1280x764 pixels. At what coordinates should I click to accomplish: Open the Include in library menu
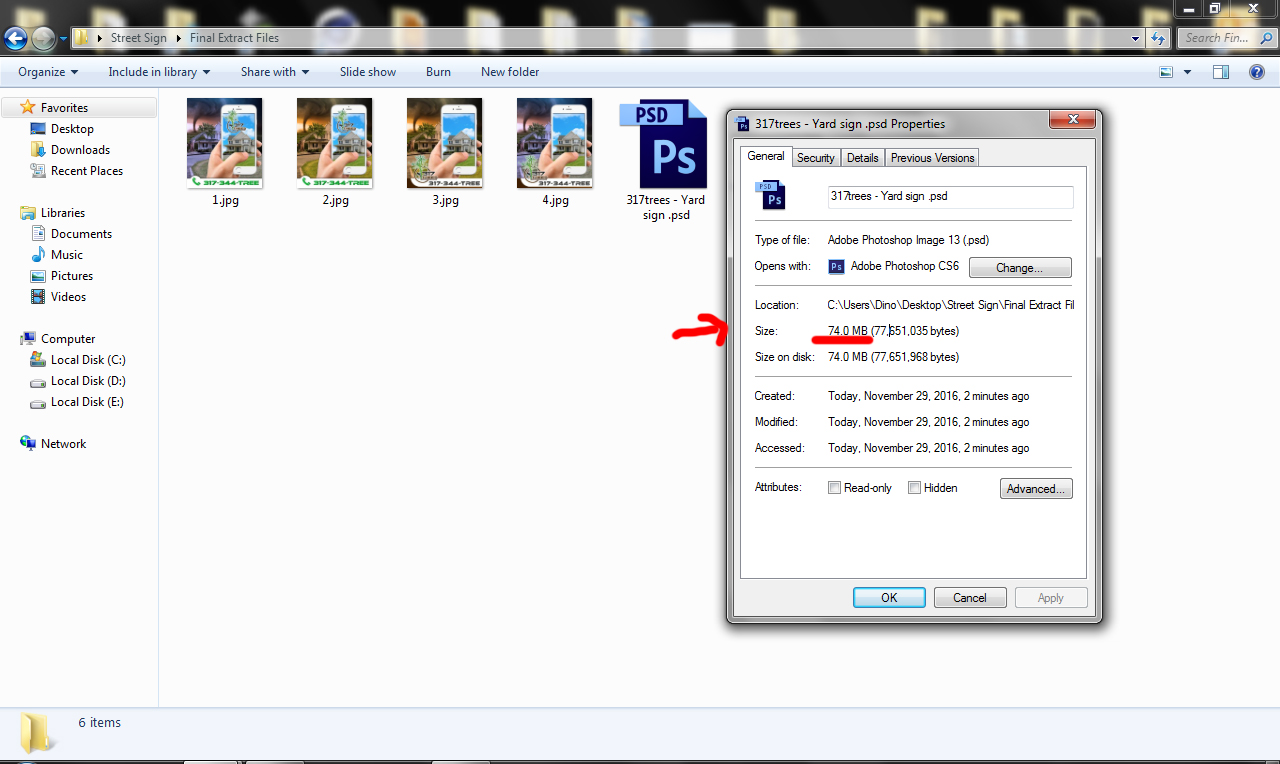pos(159,72)
